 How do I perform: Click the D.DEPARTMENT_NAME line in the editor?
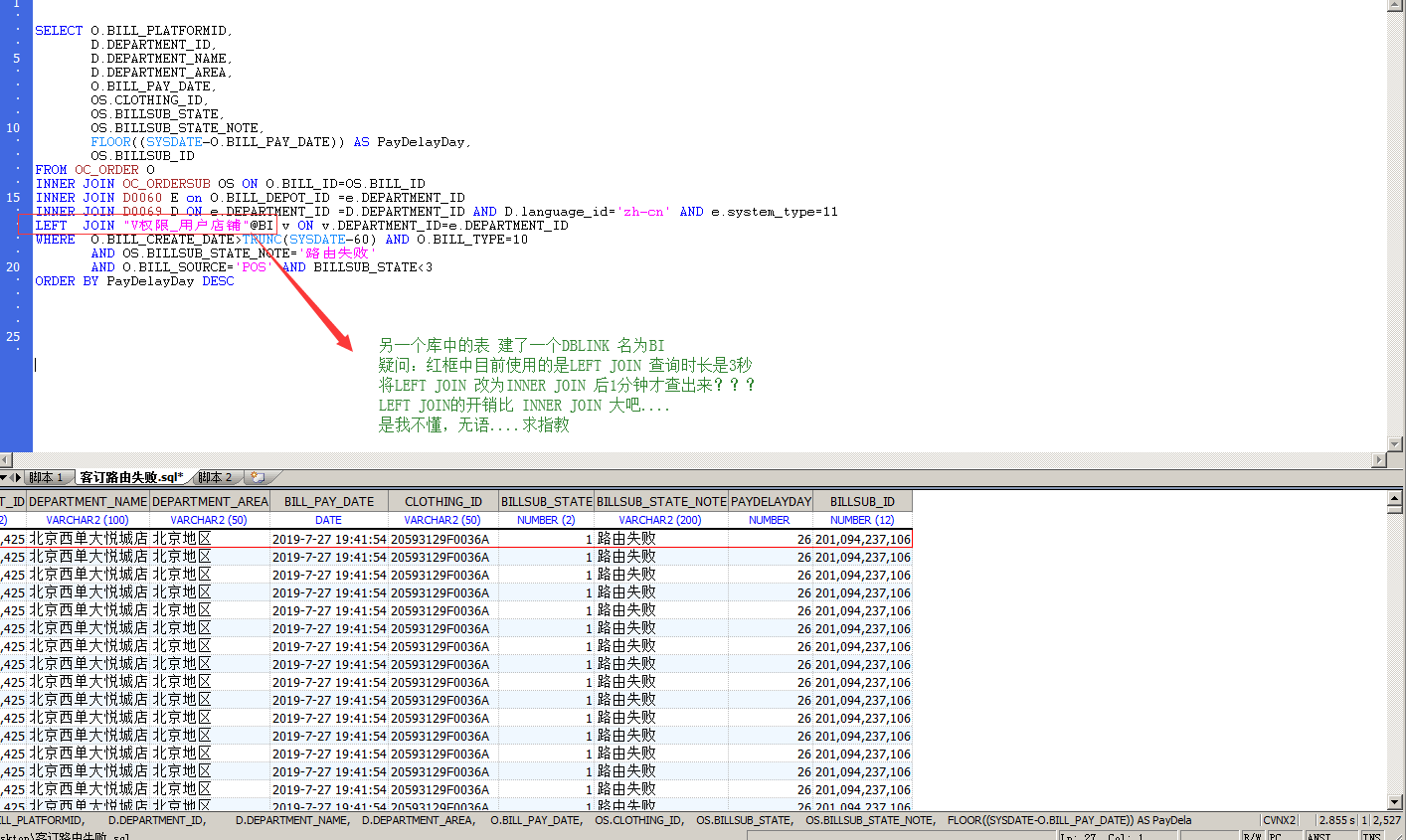161,59
